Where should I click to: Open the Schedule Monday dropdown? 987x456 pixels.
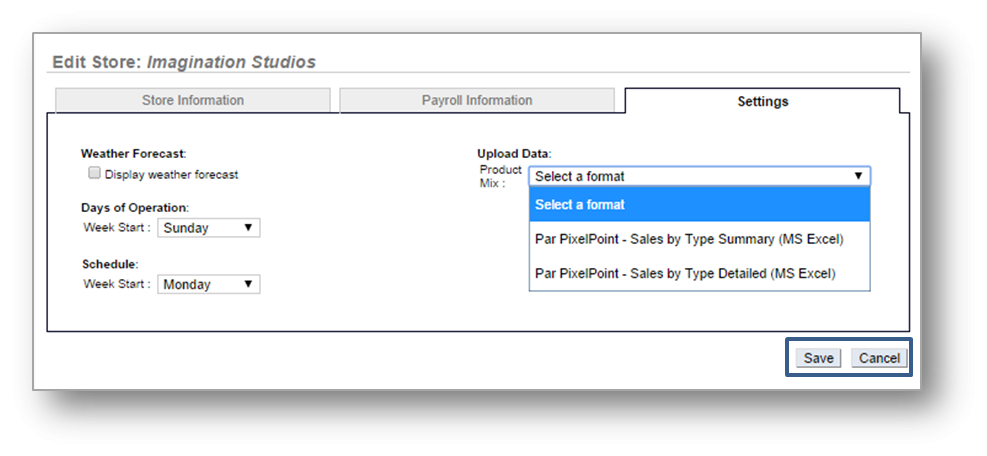pos(208,285)
